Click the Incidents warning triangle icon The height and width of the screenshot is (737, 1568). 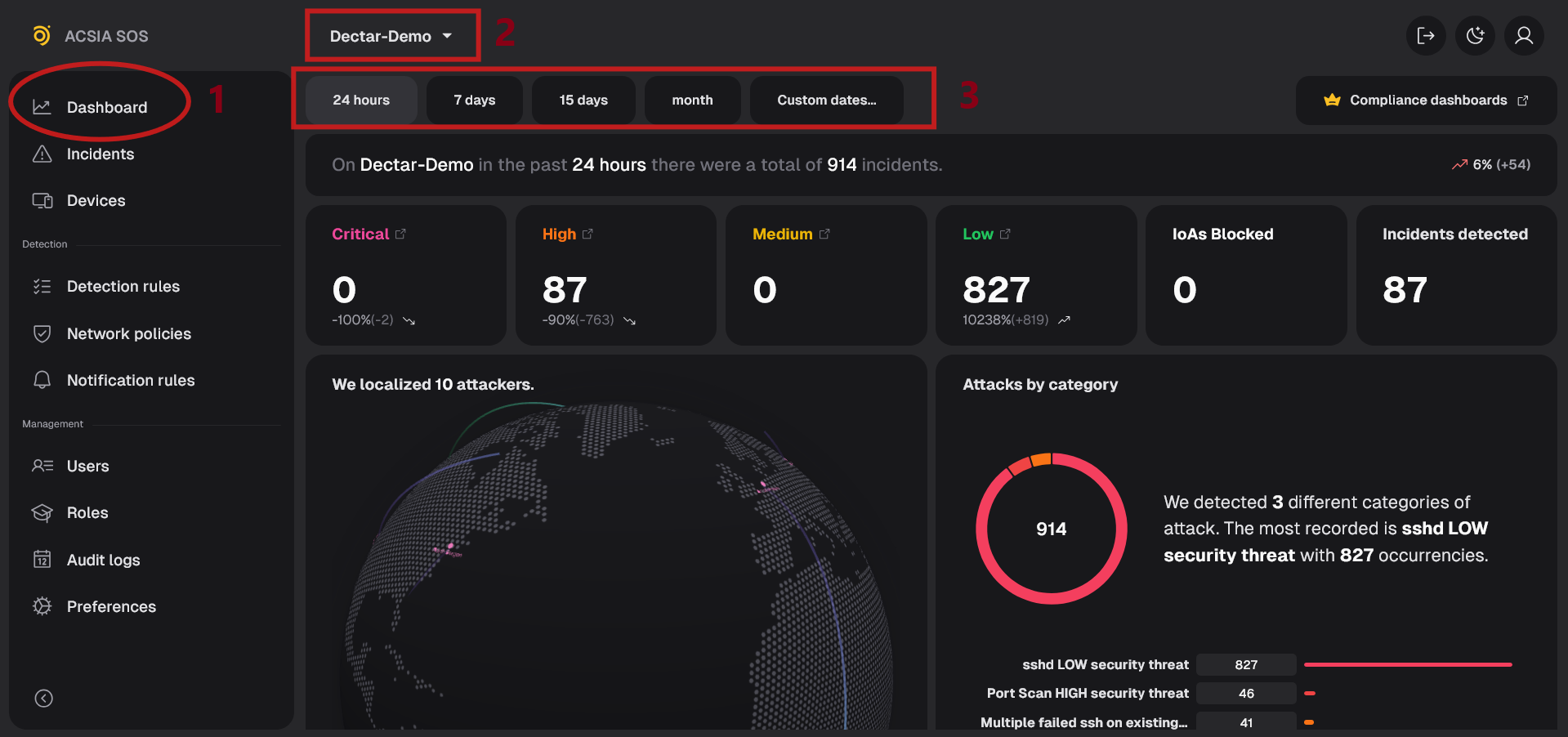tap(42, 154)
